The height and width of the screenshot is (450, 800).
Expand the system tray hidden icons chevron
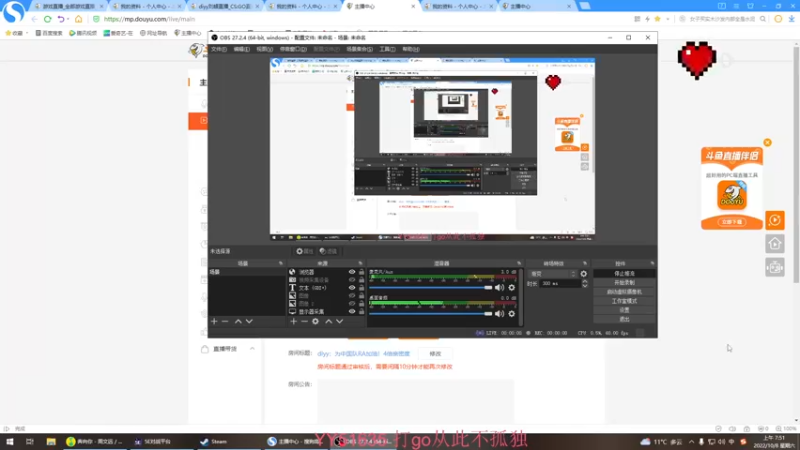tap(691, 442)
